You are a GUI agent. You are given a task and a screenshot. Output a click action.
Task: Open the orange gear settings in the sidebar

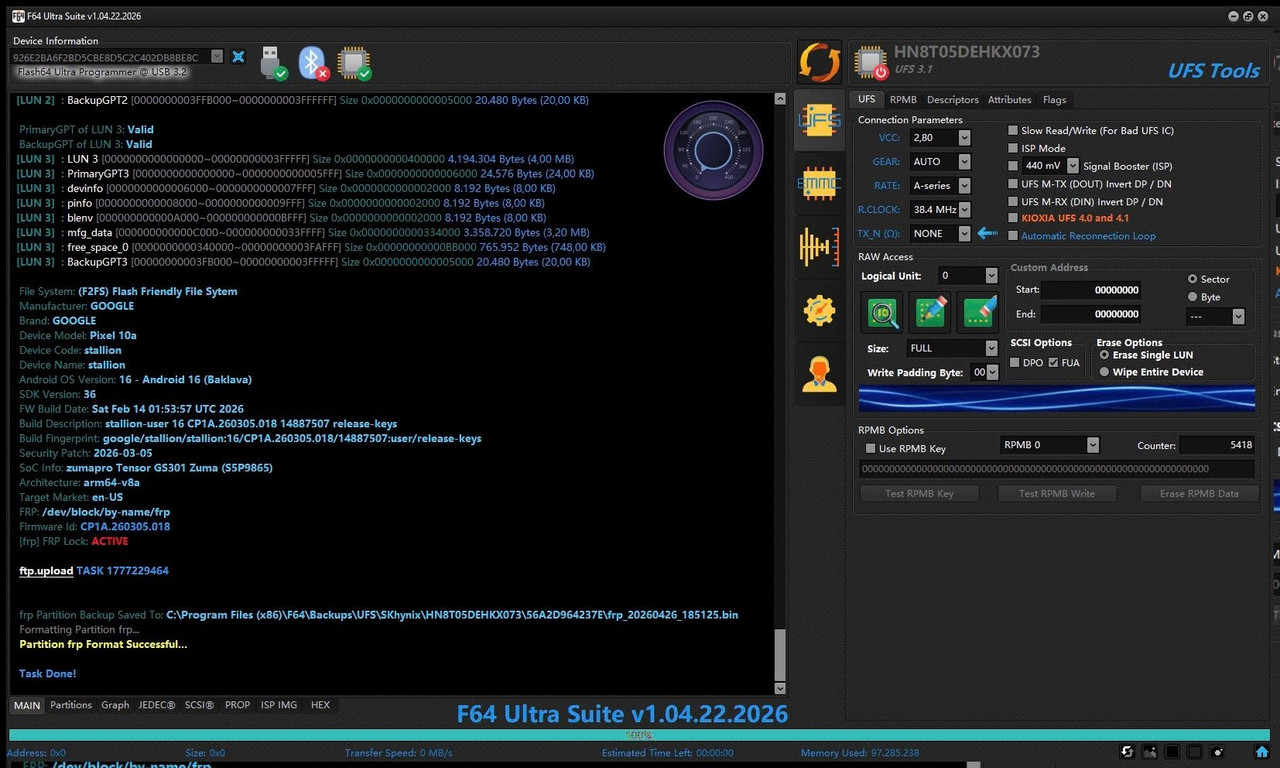(819, 310)
